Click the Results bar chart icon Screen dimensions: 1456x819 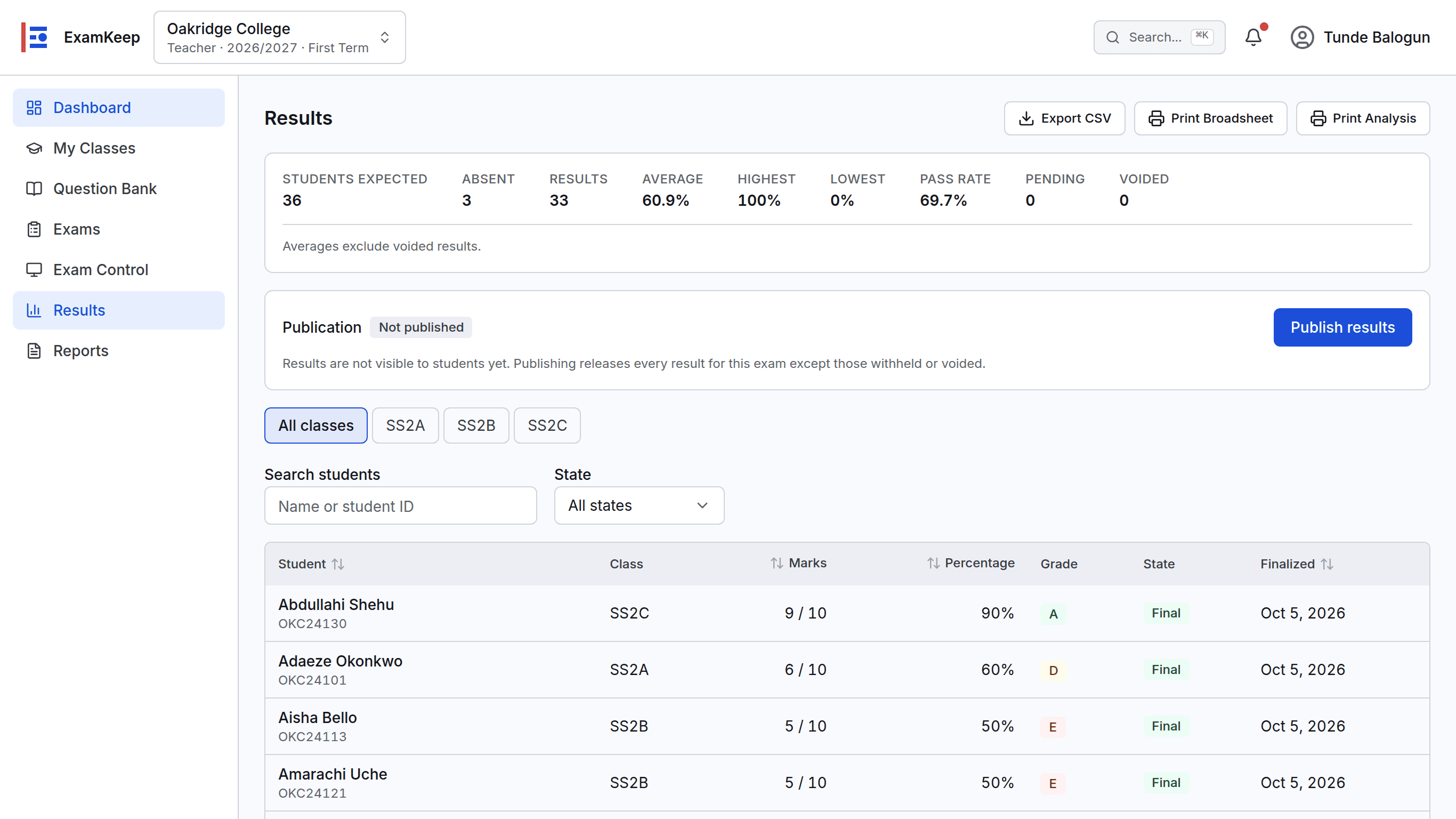tap(34, 310)
